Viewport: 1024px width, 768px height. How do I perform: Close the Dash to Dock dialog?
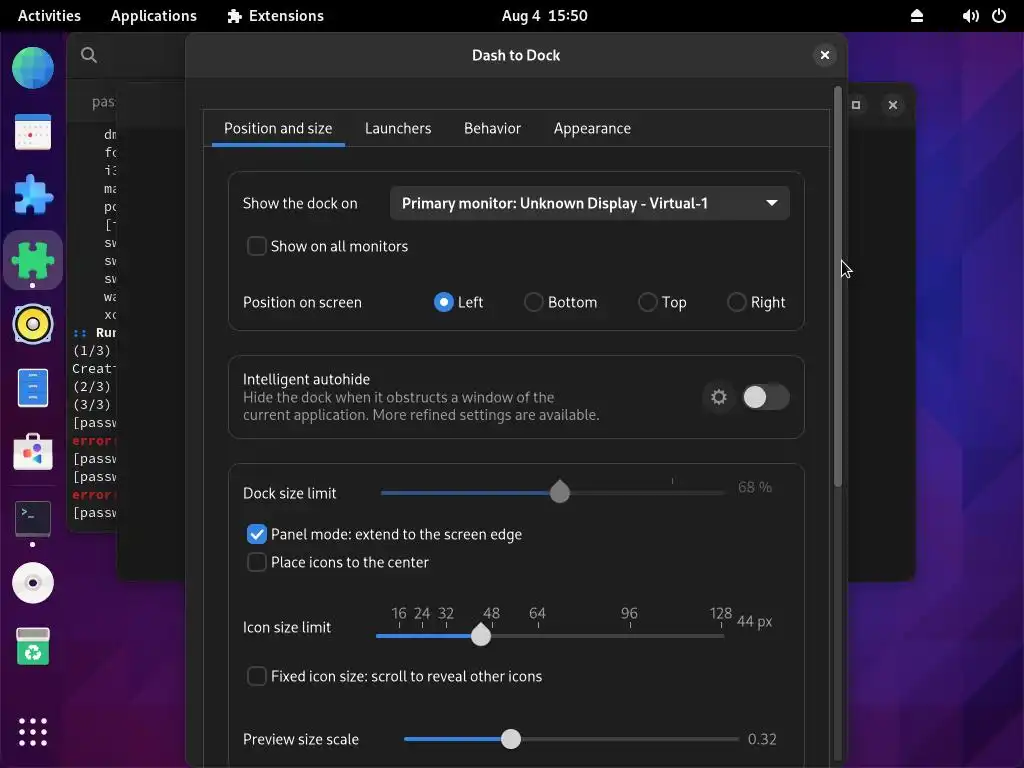[825, 56]
